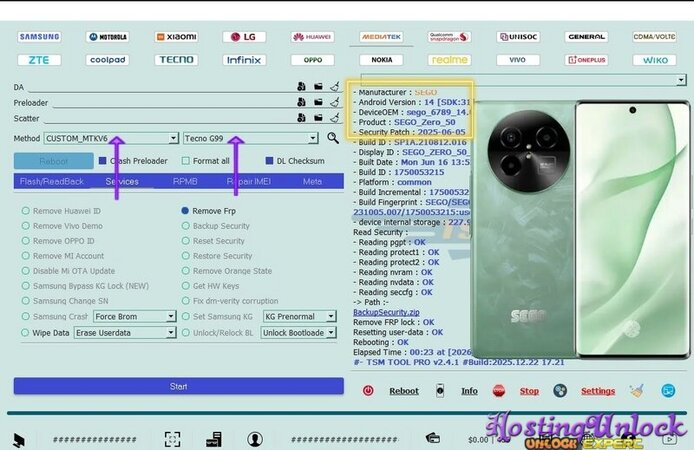
Task: Select the Remove Frp radio option
Action: pos(185,211)
